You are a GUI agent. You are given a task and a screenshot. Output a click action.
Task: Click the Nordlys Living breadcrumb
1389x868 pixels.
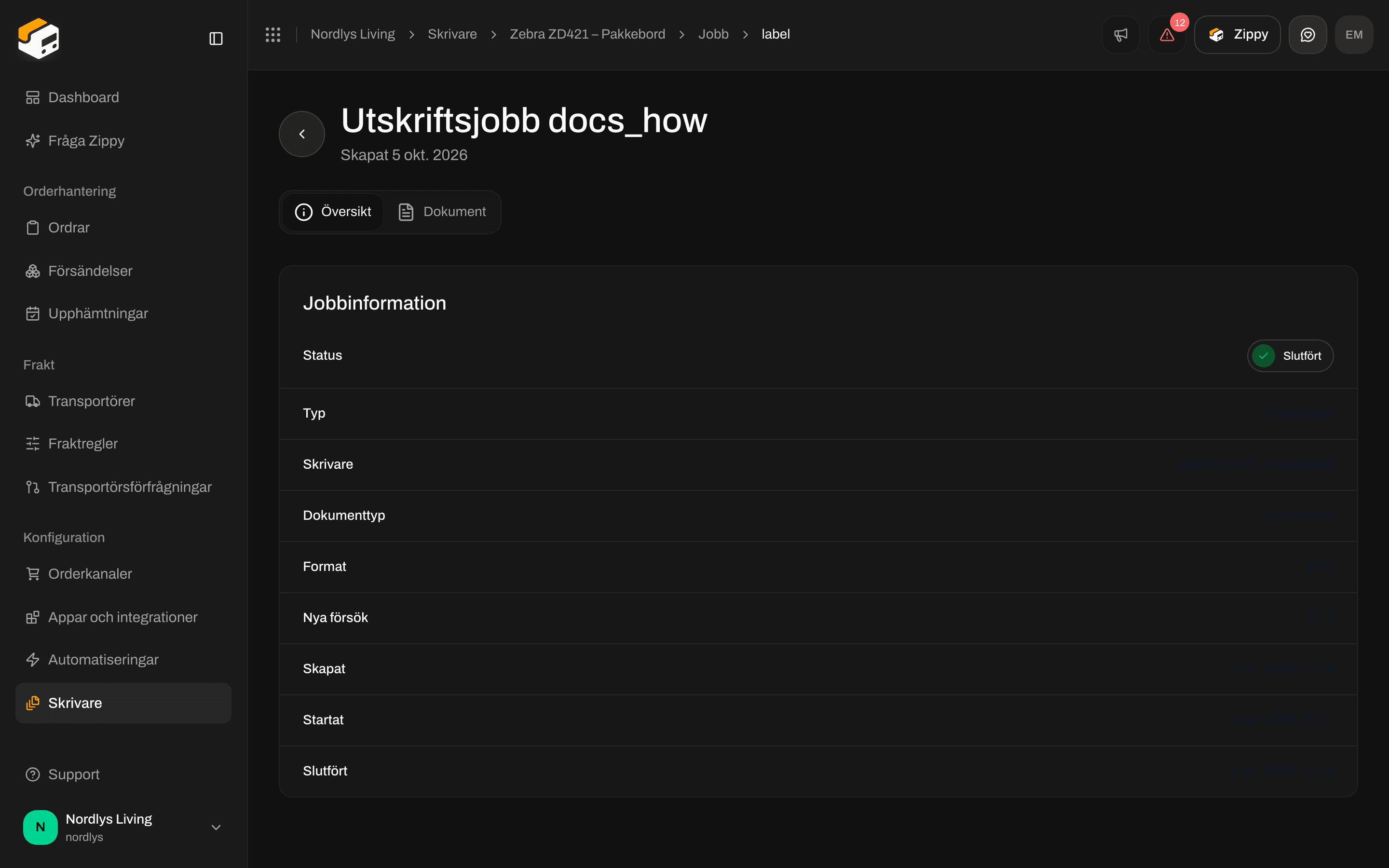353,34
